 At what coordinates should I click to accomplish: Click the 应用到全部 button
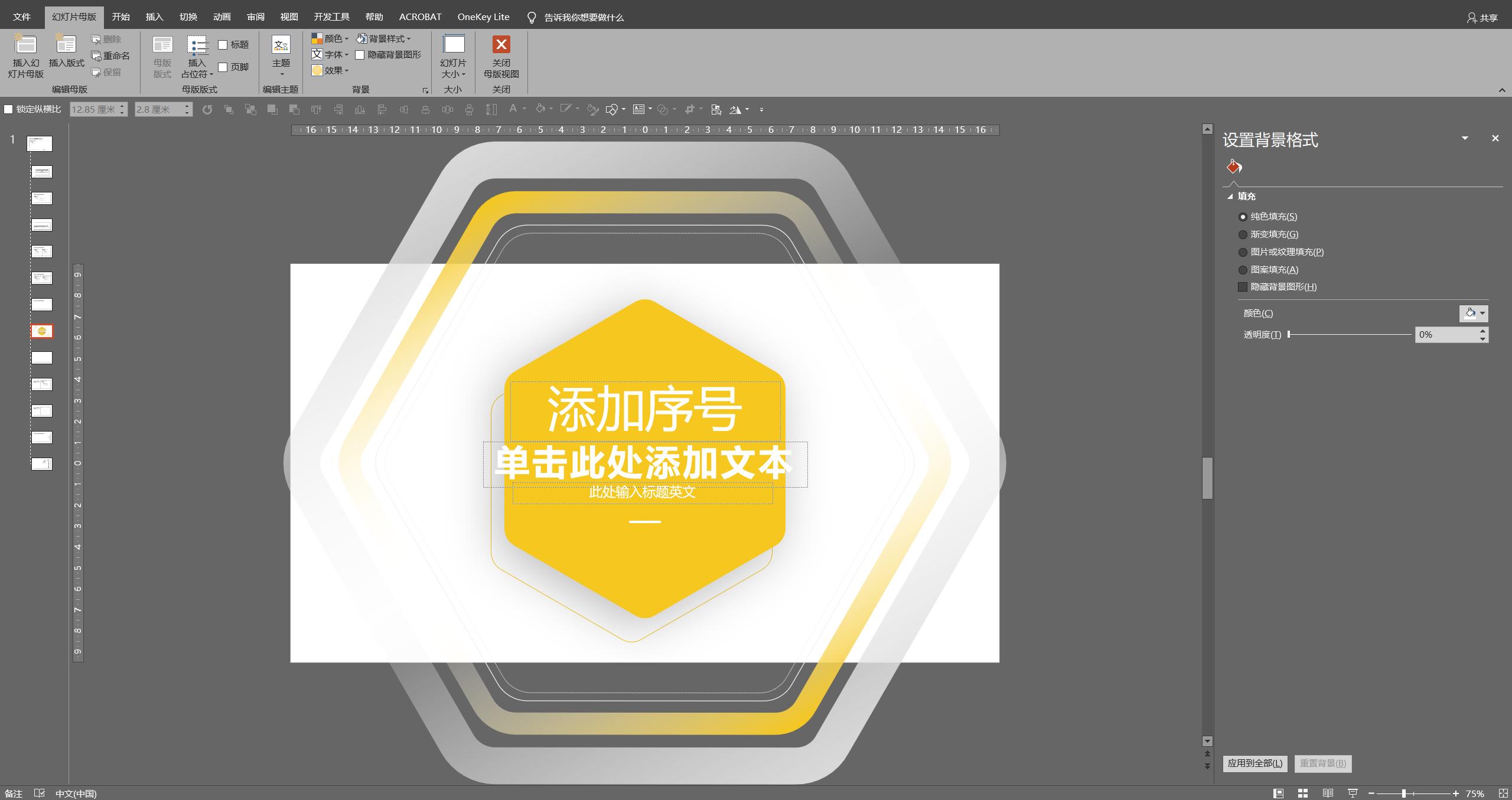(x=1256, y=763)
